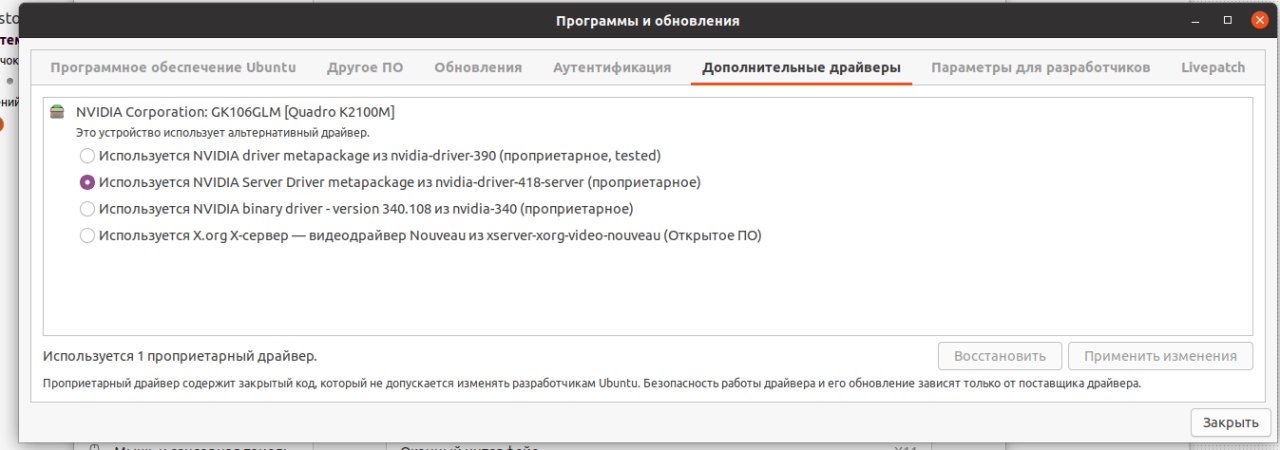
Task: Open the 'Программное обеспечение Ubuntu' tab
Action: pyautogui.click(x=173, y=68)
